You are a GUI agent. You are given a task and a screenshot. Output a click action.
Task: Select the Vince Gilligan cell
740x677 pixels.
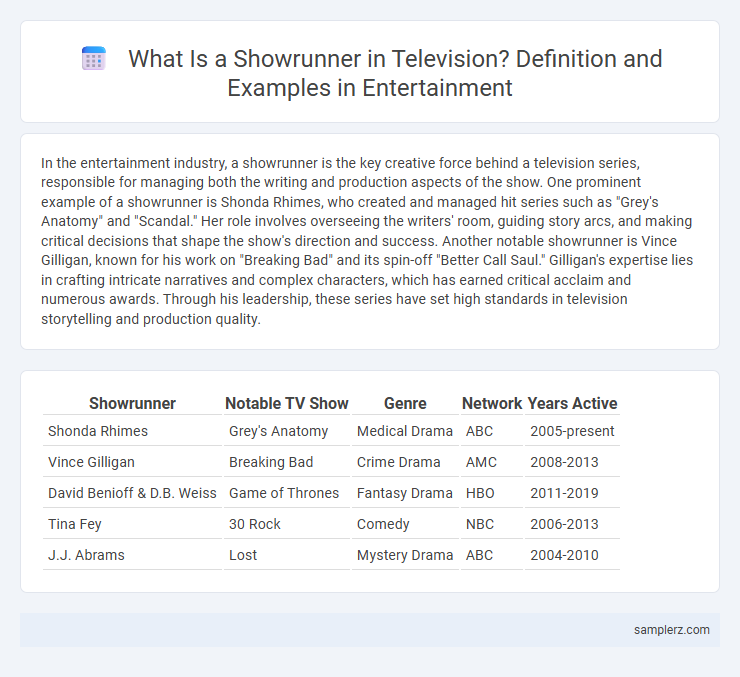coord(132,462)
